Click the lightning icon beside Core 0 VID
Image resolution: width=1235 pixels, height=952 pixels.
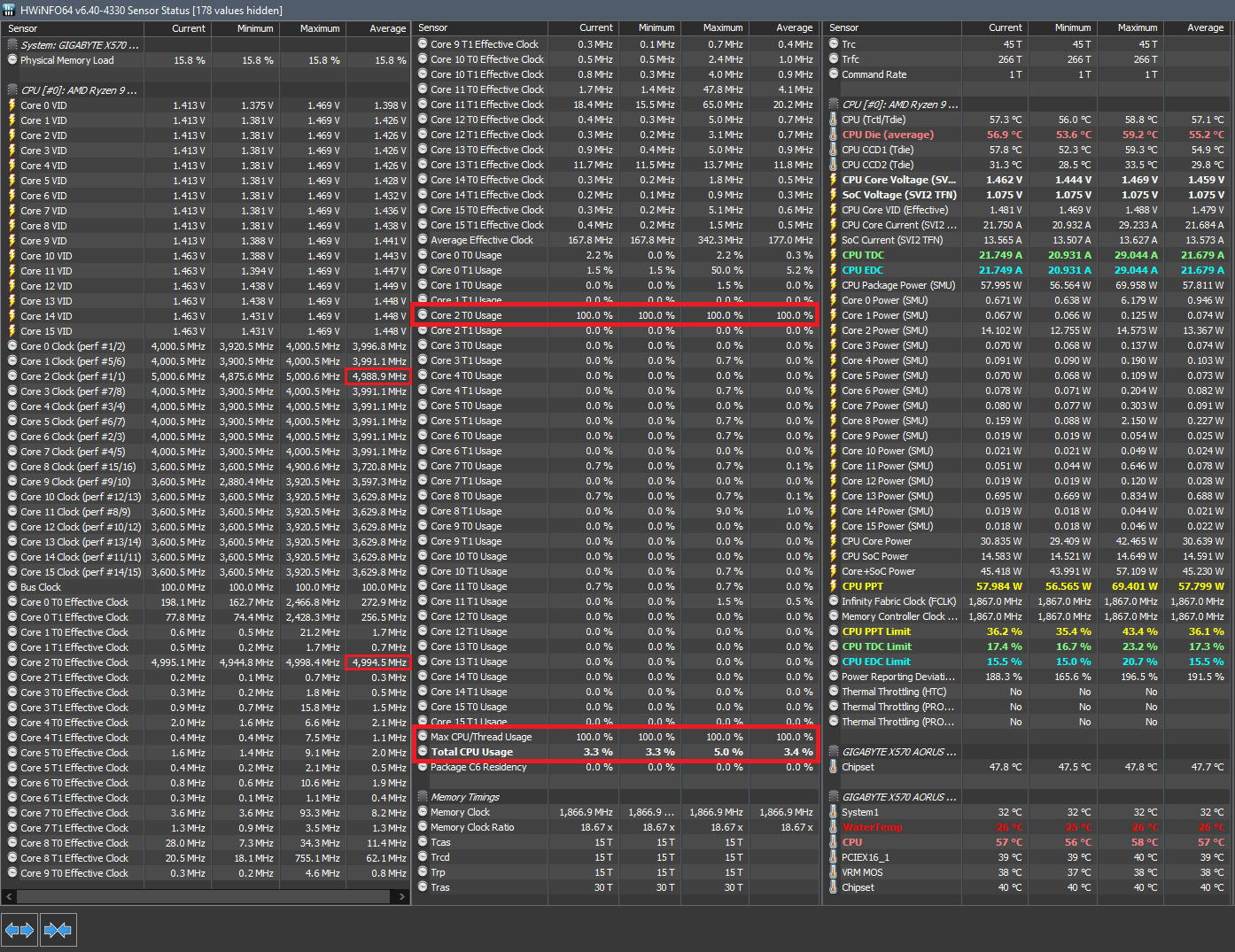(12, 105)
